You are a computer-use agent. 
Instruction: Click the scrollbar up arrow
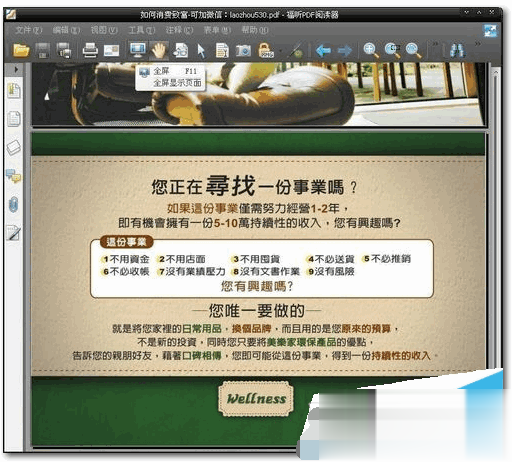495,71
